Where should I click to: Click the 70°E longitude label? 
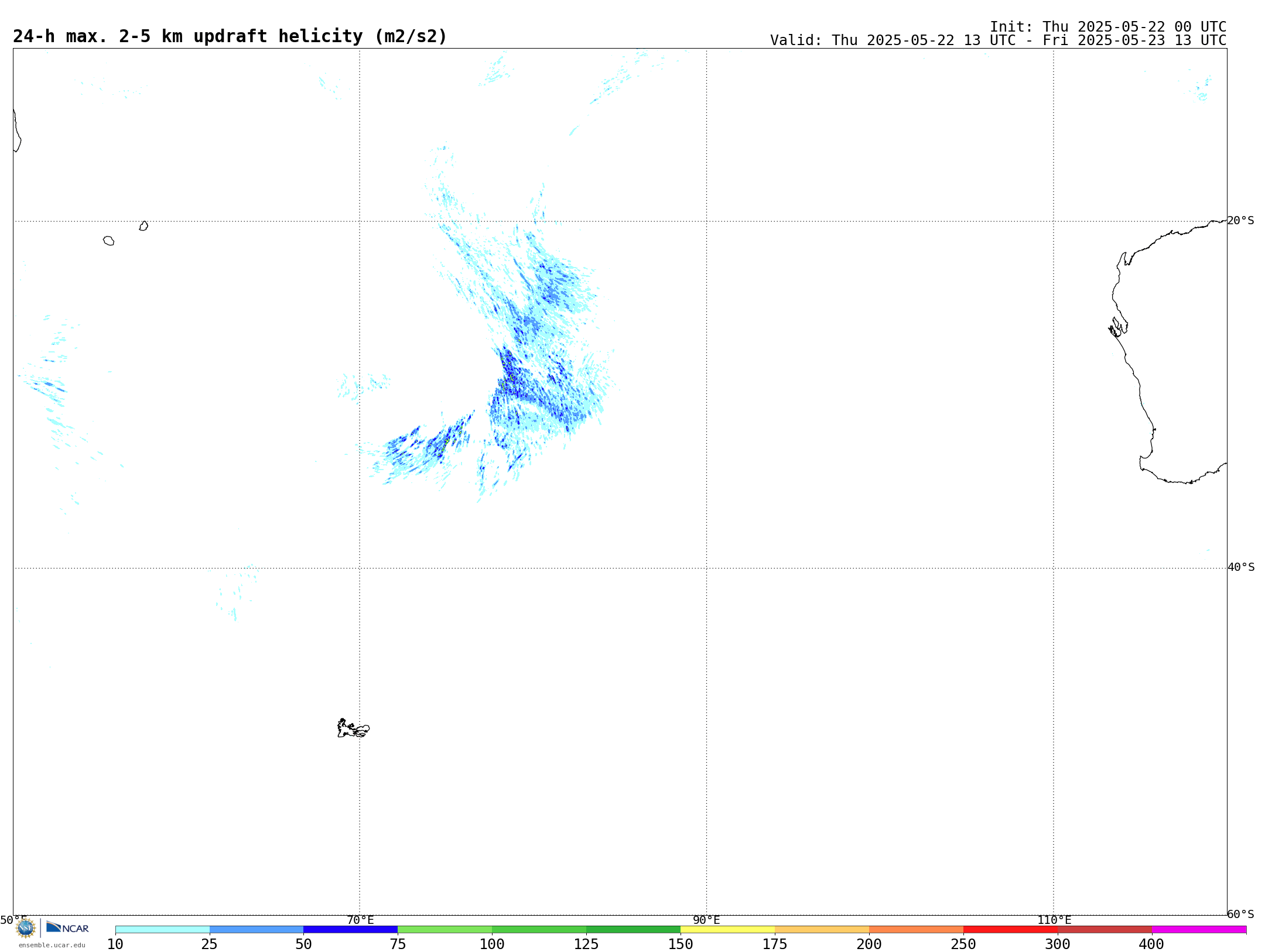tap(360, 920)
